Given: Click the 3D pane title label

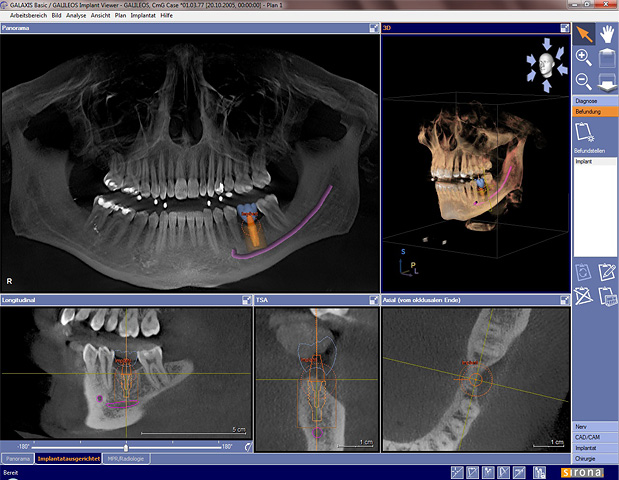Looking at the screenshot, I should pos(387,28).
